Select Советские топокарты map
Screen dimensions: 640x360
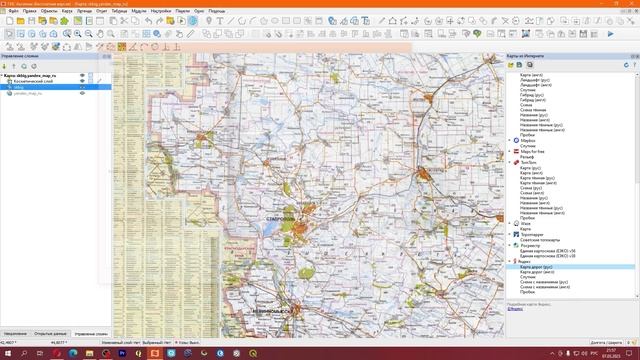pos(540,240)
